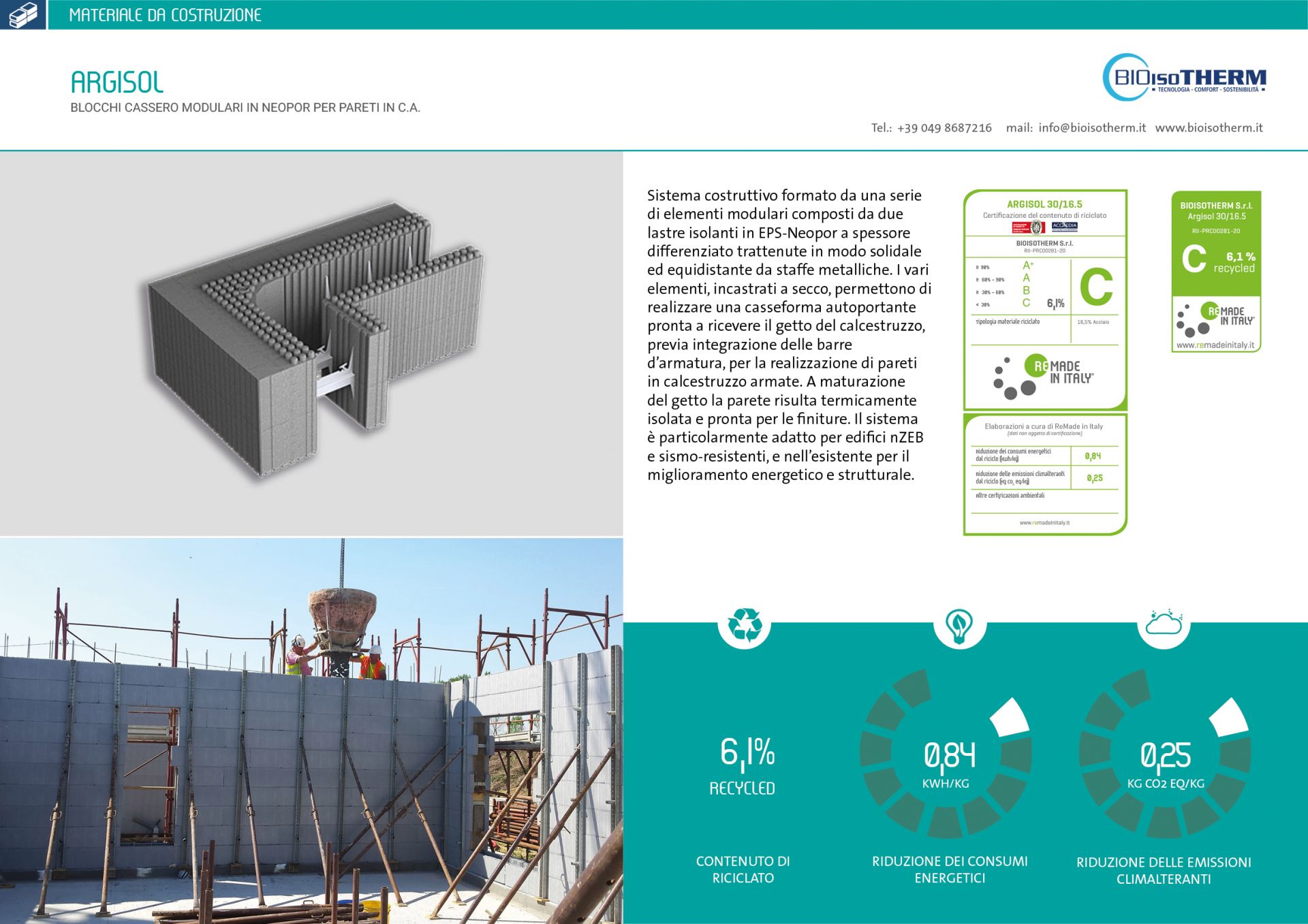
Task: Open the www.bioisotherm.it website link
Action: point(1209,127)
